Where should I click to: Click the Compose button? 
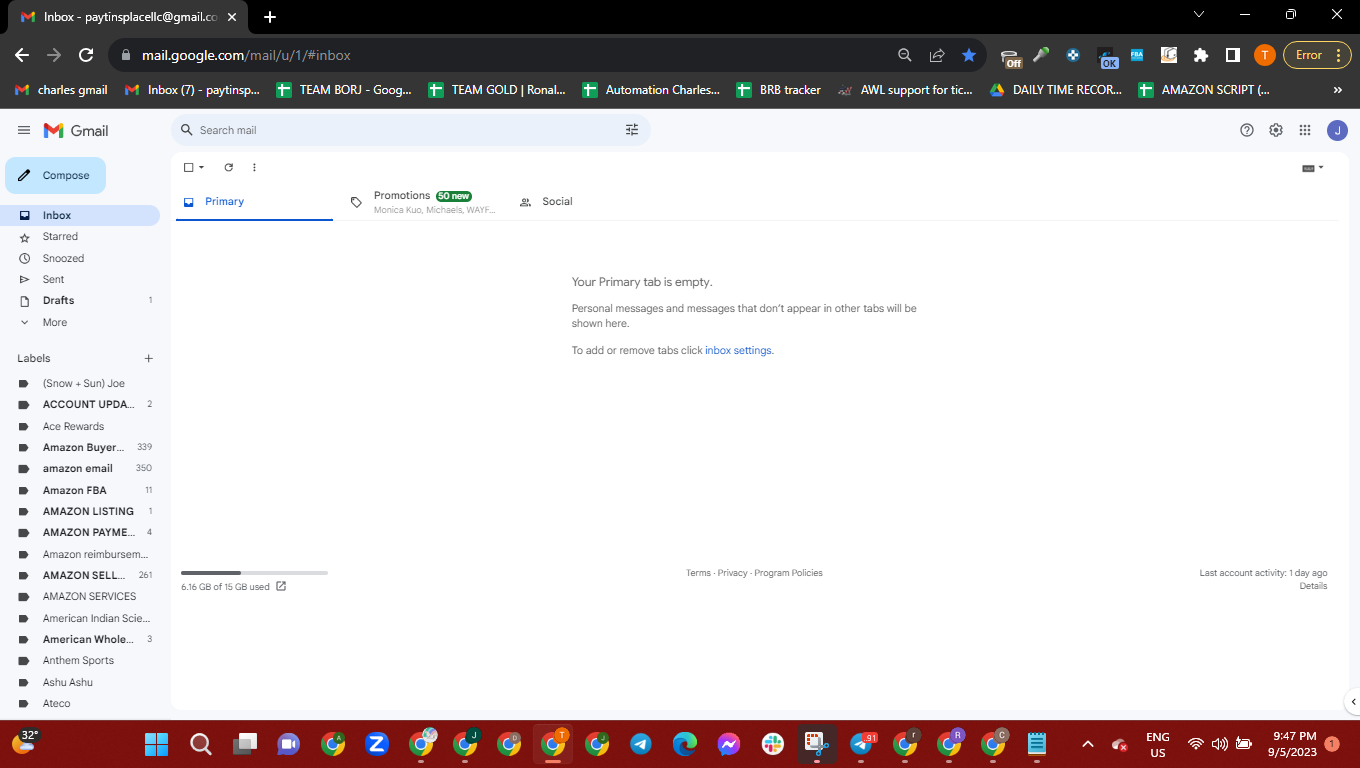click(55, 175)
